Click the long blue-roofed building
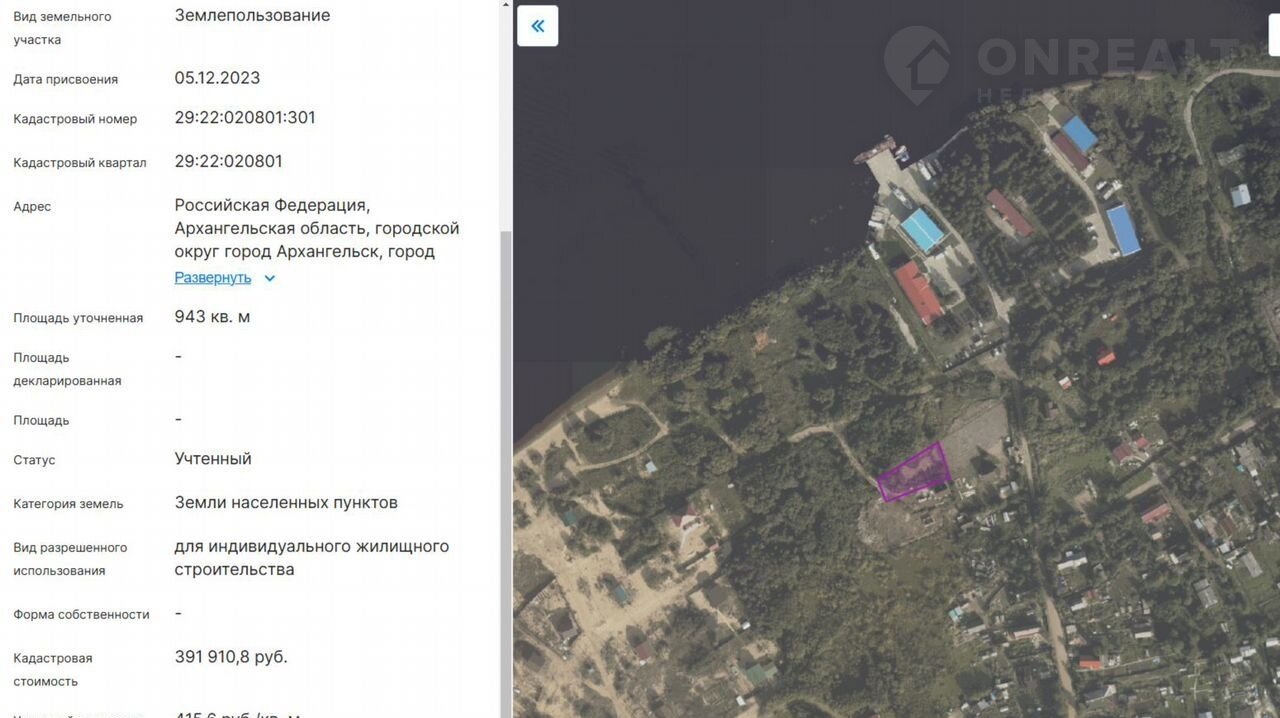Viewport: 1280px width, 718px height. coord(1124,230)
